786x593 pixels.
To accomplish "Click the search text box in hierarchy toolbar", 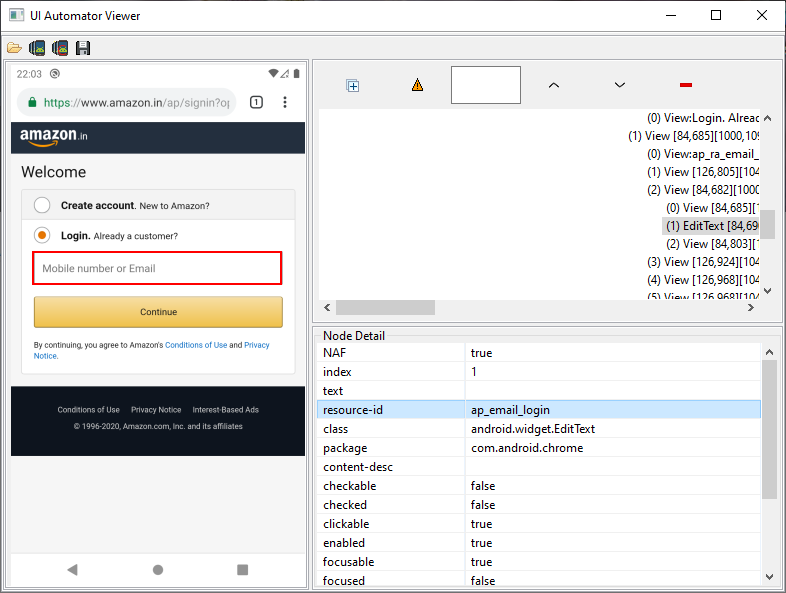I will (x=486, y=85).
